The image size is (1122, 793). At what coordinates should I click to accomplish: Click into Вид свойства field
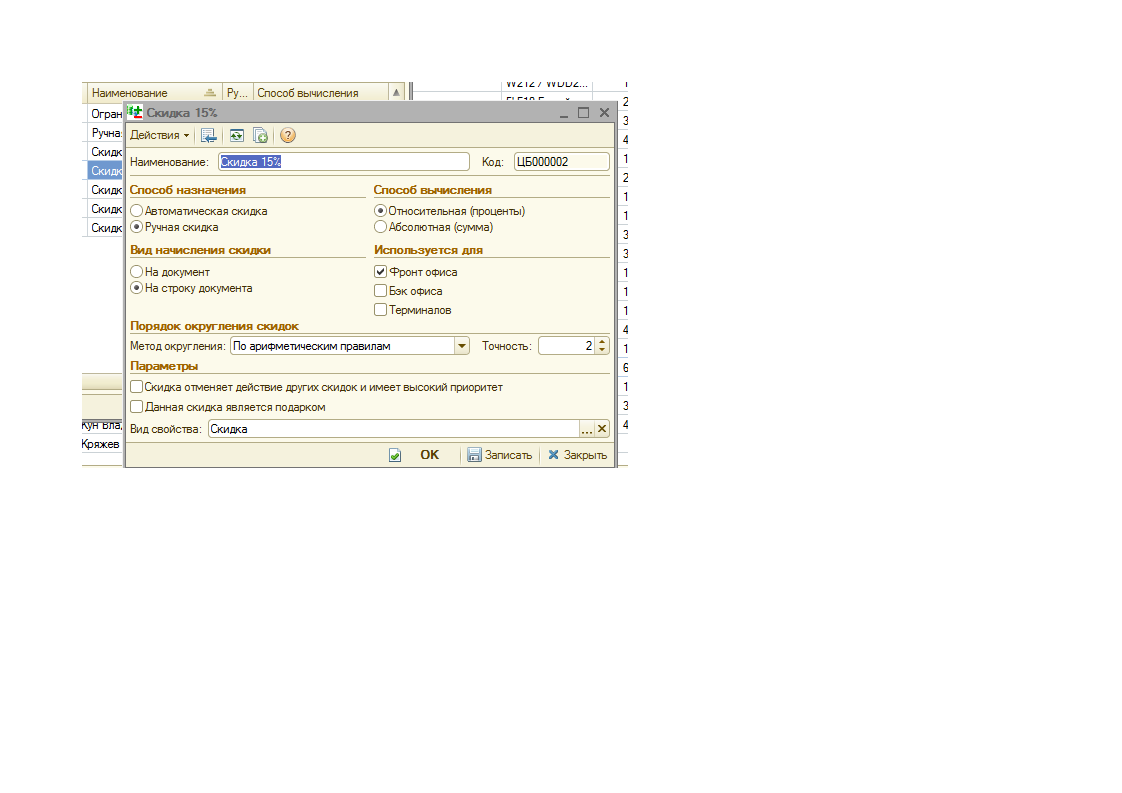pos(394,429)
